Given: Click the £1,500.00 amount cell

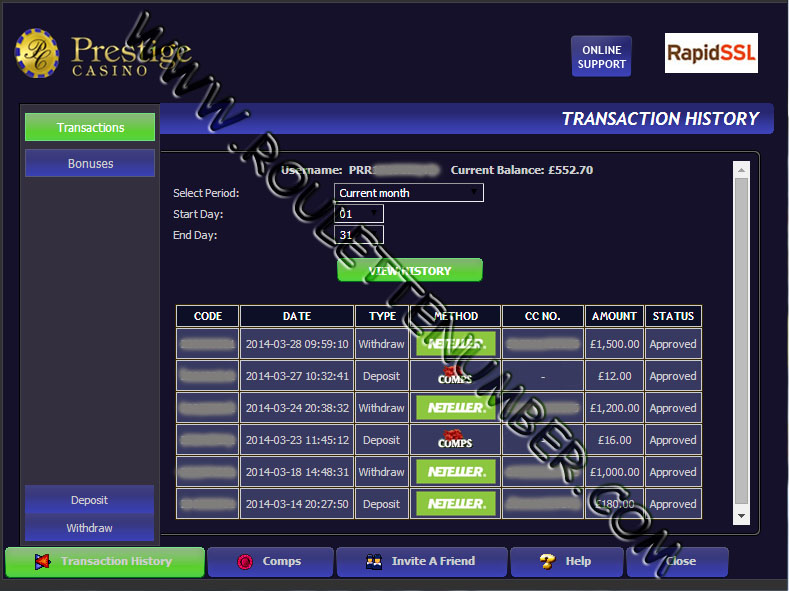Looking at the screenshot, I should pyautogui.click(x=614, y=344).
